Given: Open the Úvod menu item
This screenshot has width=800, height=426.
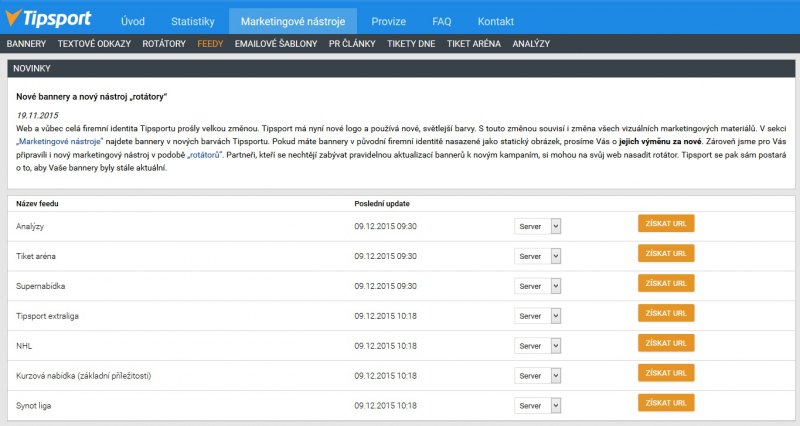Looking at the screenshot, I should coord(133,21).
